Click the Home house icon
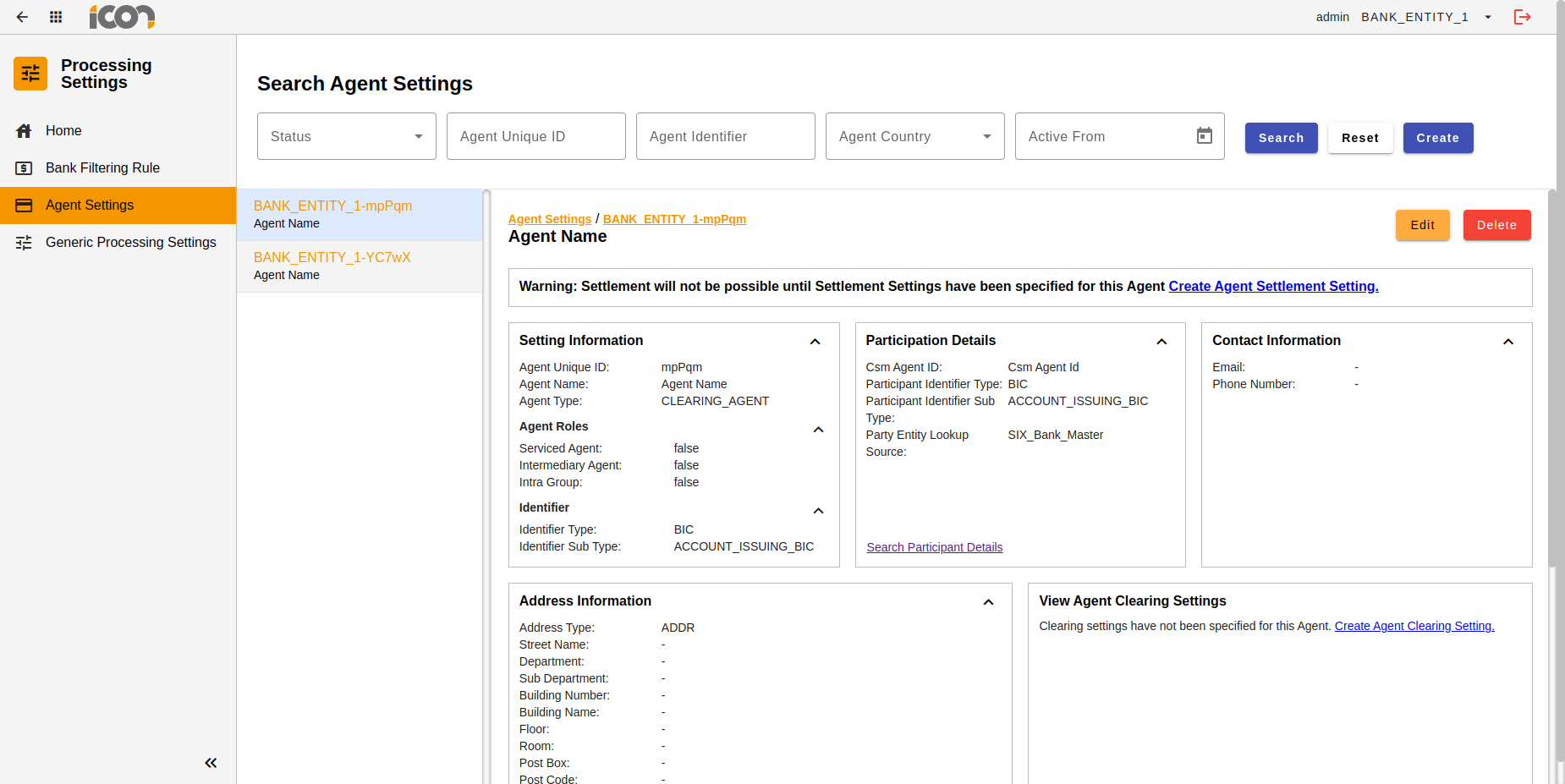Image resolution: width=1565 pixels, height=784 pixels. pos(24,131)
